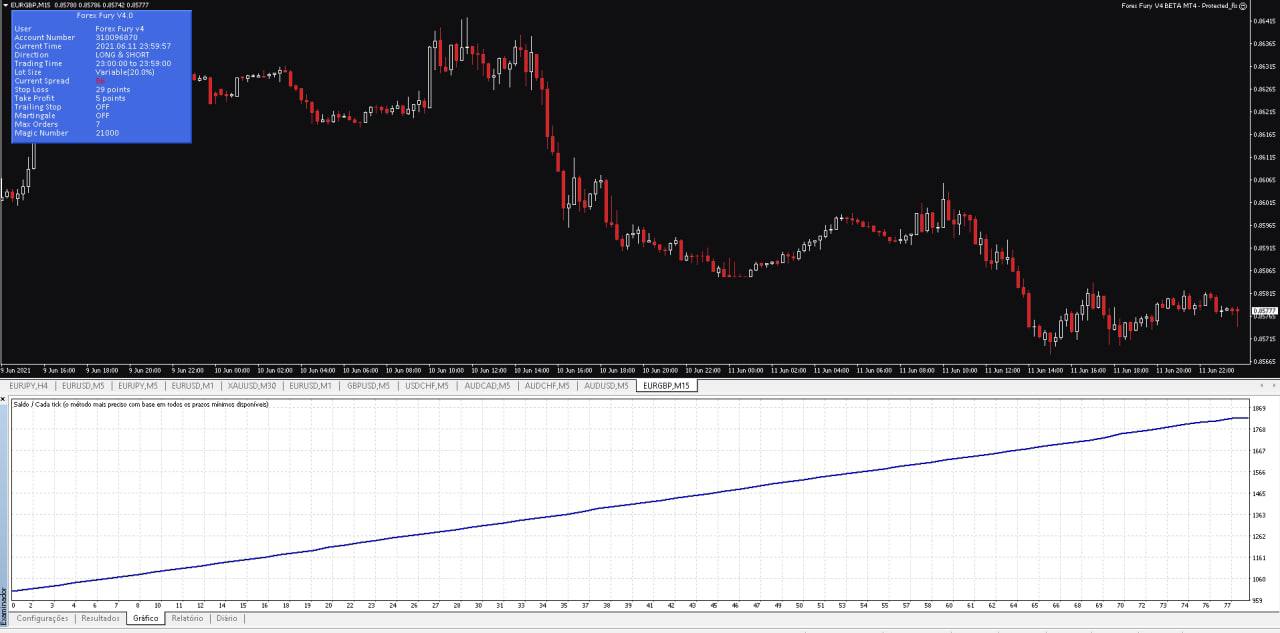Click the Forex Fury V4.0 info panel

pyautogui.click(x=100, y=75)
